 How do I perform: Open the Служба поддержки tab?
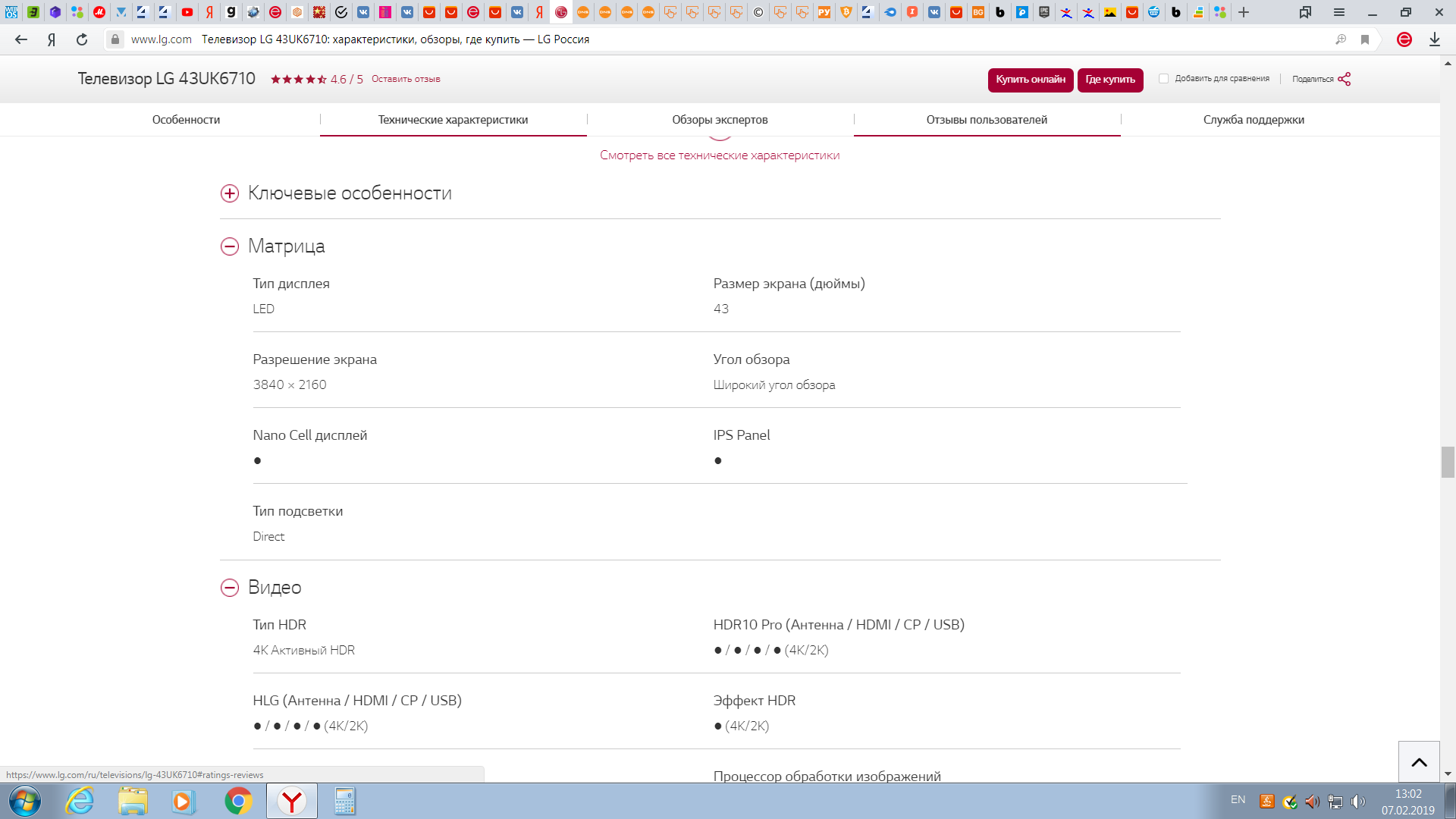coord(1254,120)
